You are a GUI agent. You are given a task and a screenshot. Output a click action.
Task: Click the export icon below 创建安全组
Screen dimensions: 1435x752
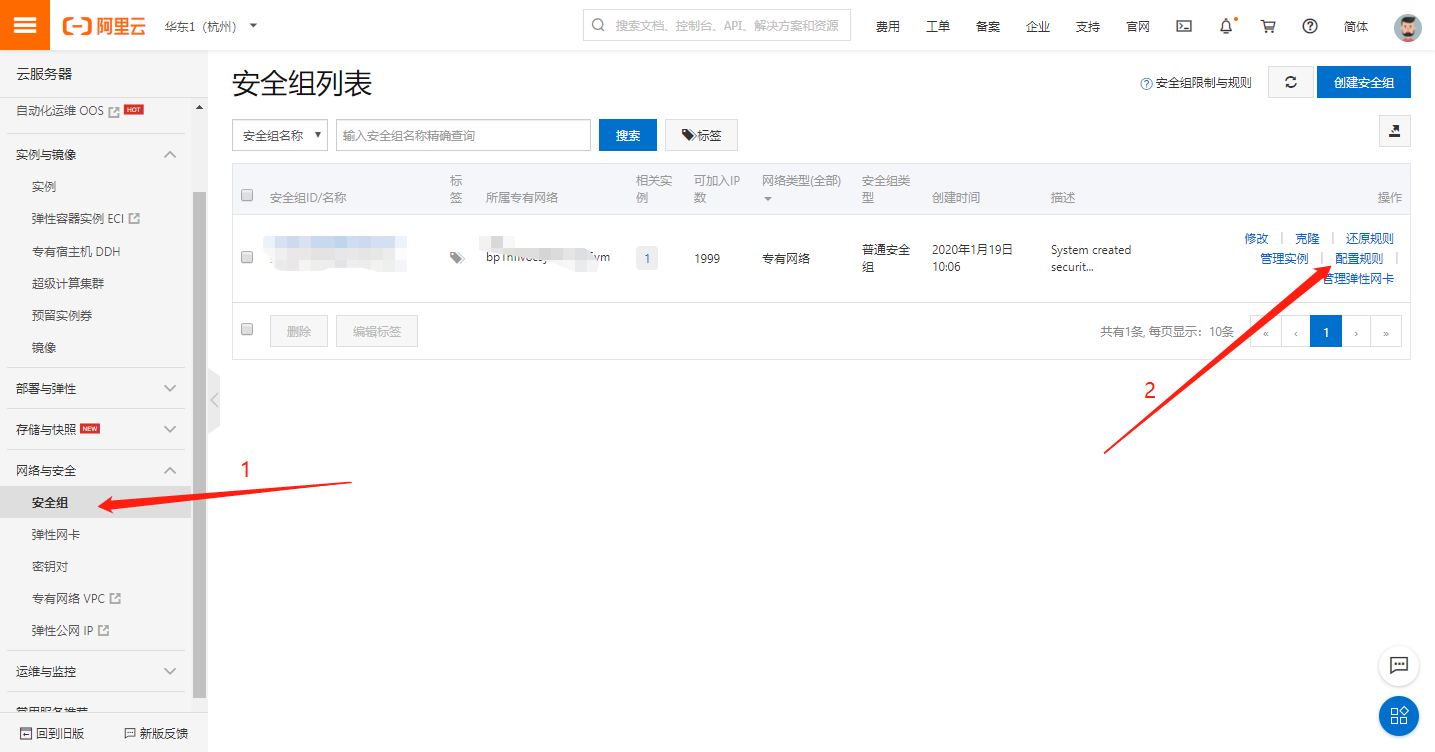1394,131
